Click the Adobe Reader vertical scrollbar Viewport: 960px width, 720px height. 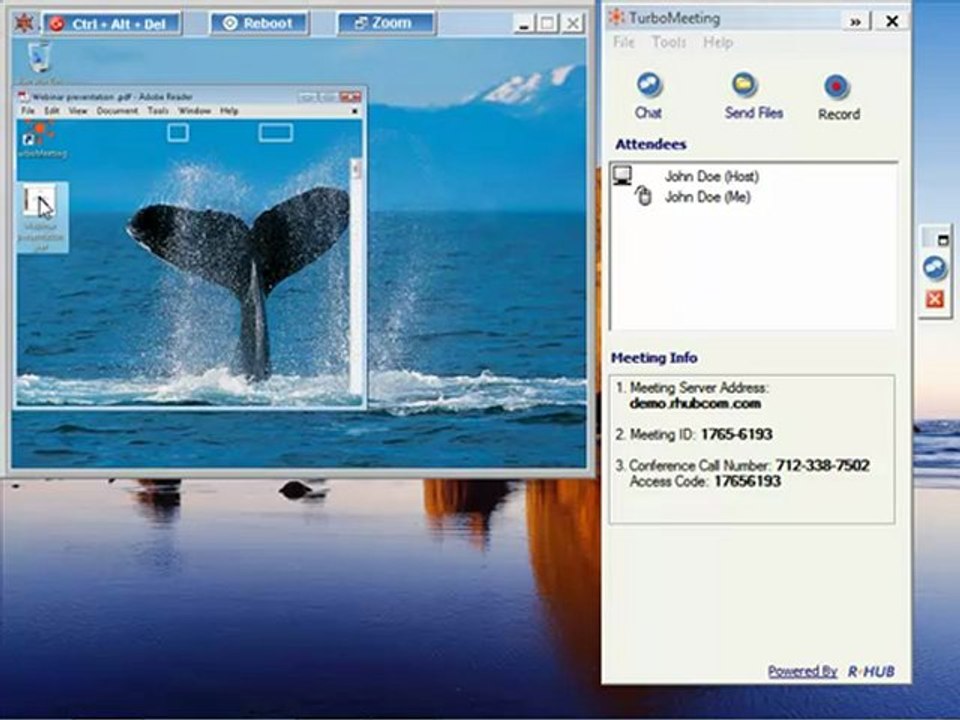pyautogui.click(x=355, y=277)
